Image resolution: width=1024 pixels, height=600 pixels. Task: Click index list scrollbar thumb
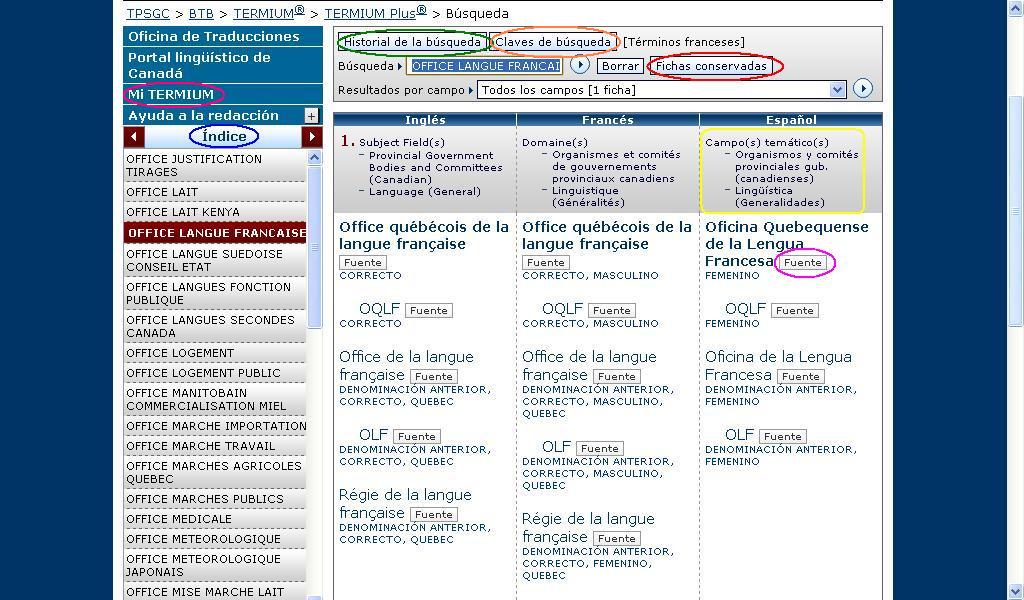click(x=315, y=247)
